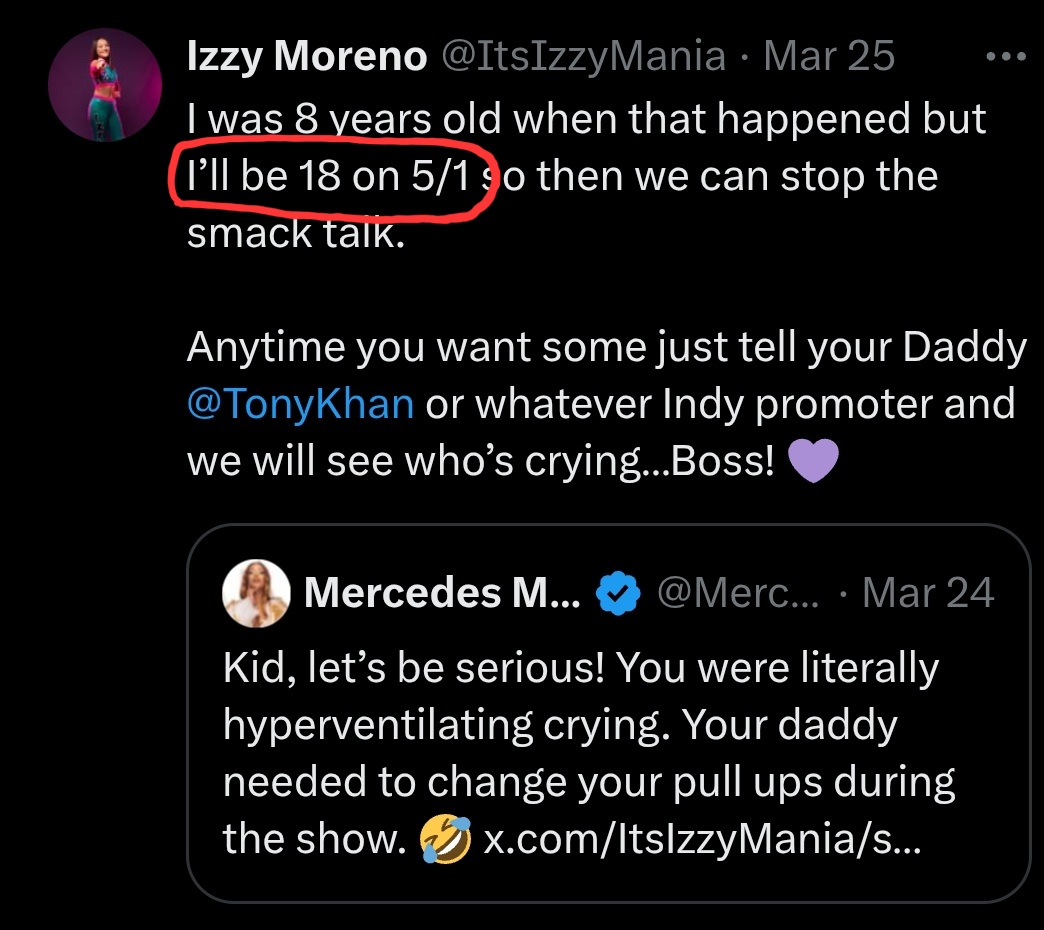Open the x.com/ItsIzzyMania/s... link
Viewport: 1044px width, 930px height.
coord(701,840)
